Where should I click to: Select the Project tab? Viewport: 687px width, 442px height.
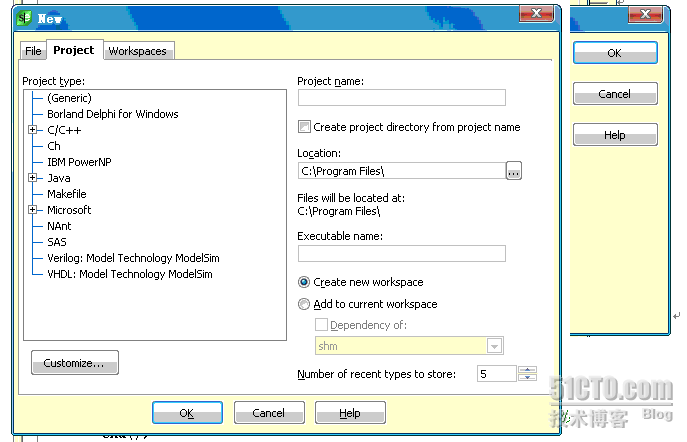[74, 50]
